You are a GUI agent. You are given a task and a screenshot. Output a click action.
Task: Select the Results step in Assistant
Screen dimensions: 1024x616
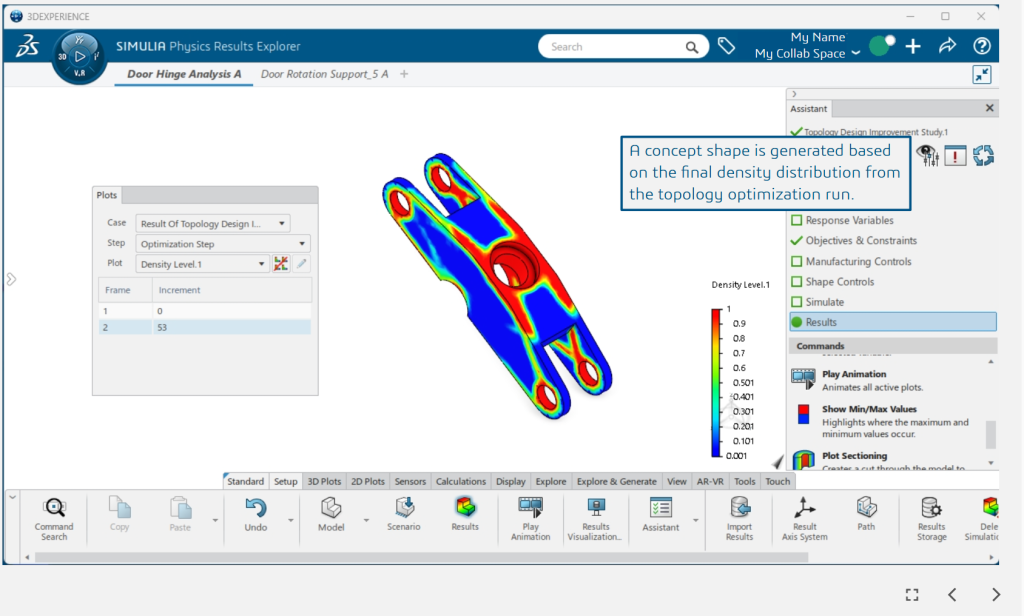coord(893,322)
